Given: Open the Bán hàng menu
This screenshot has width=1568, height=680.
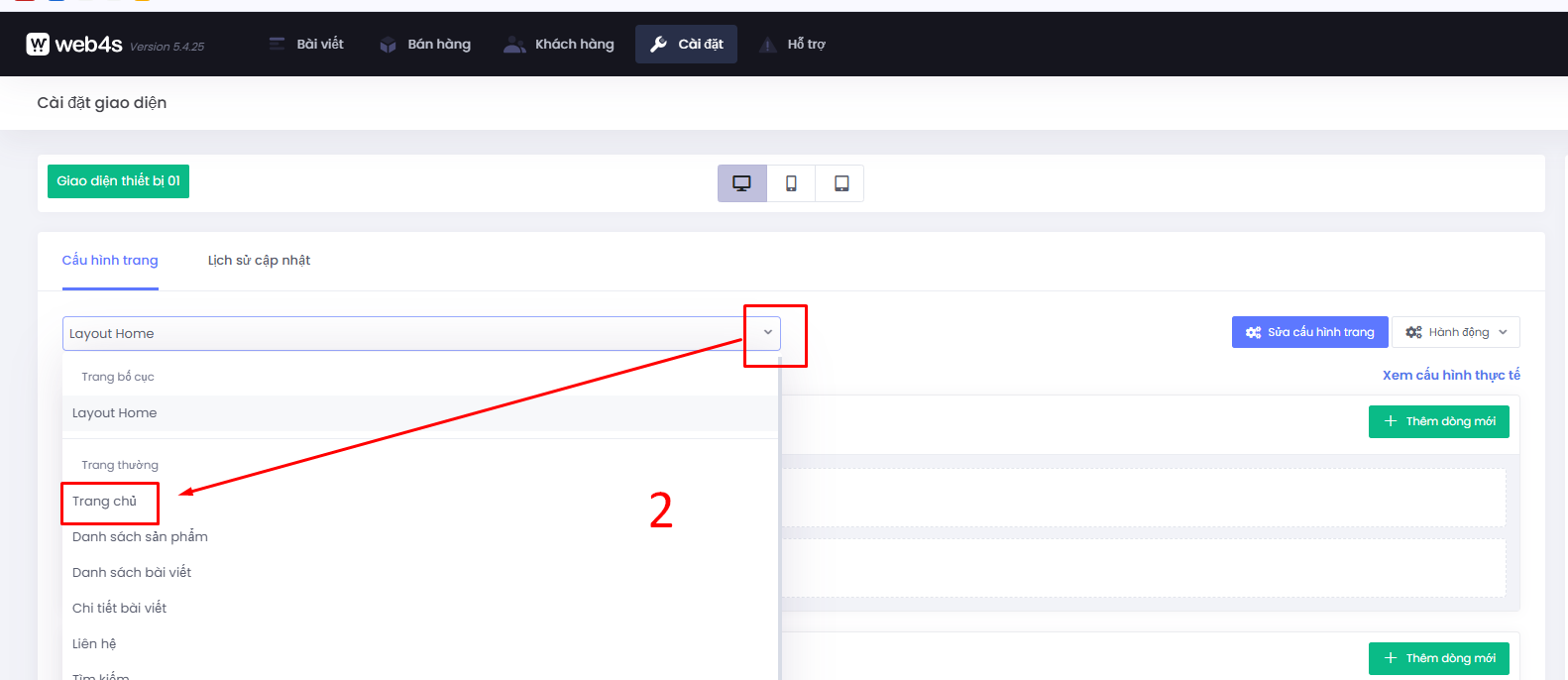Looking at the screenshot, I should tap(425, 45).
